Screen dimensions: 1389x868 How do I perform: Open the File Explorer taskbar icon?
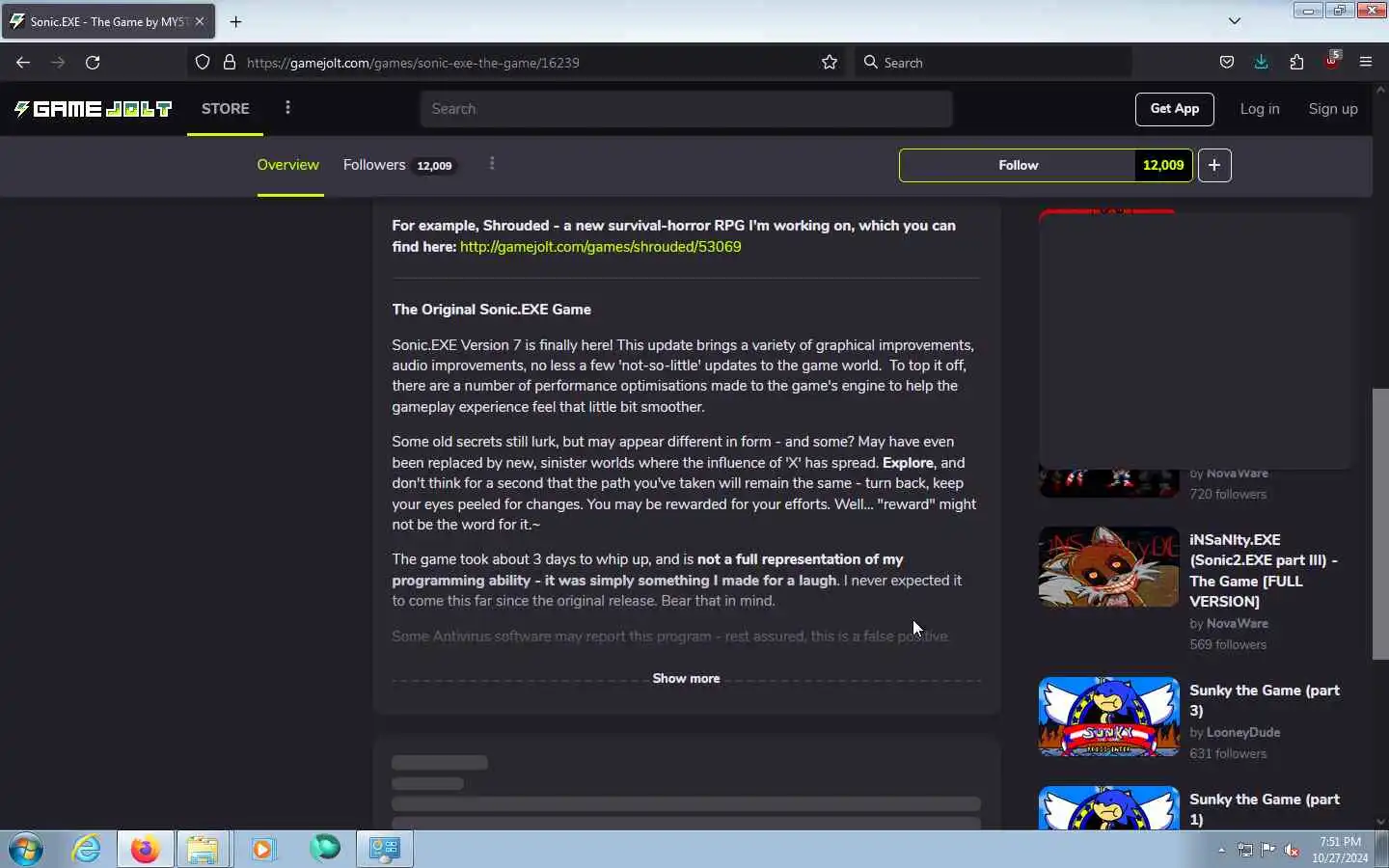tap(203, 850)
